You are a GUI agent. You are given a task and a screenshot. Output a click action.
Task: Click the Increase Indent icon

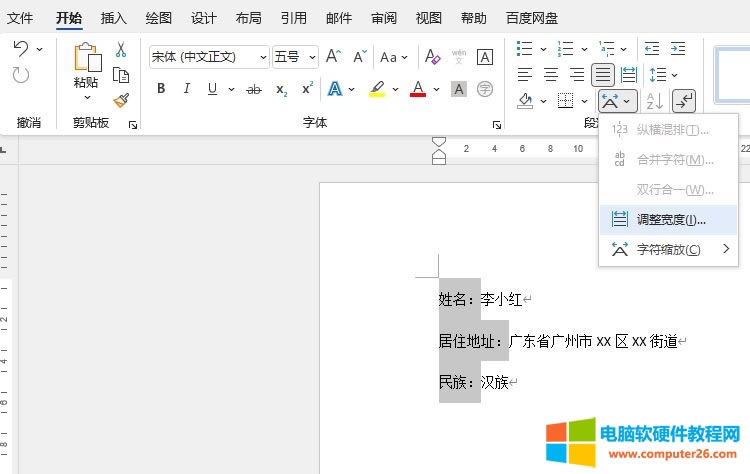678,48
